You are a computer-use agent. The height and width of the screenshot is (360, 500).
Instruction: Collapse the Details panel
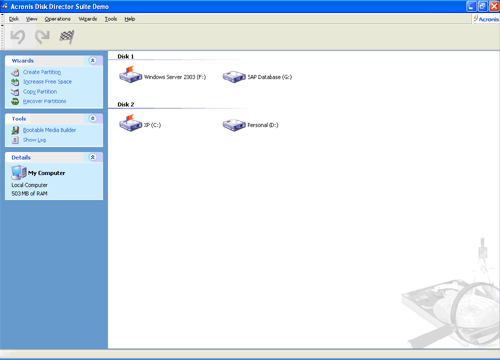(93, 157)
